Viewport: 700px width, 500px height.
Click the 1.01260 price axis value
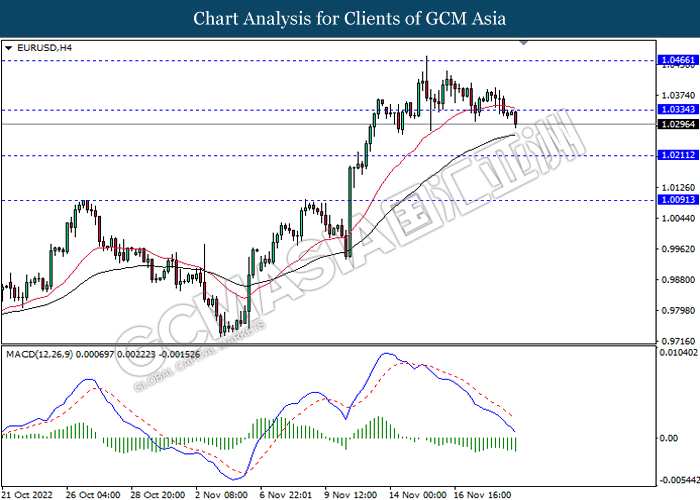pyautogui.click(x=678, y=188)
